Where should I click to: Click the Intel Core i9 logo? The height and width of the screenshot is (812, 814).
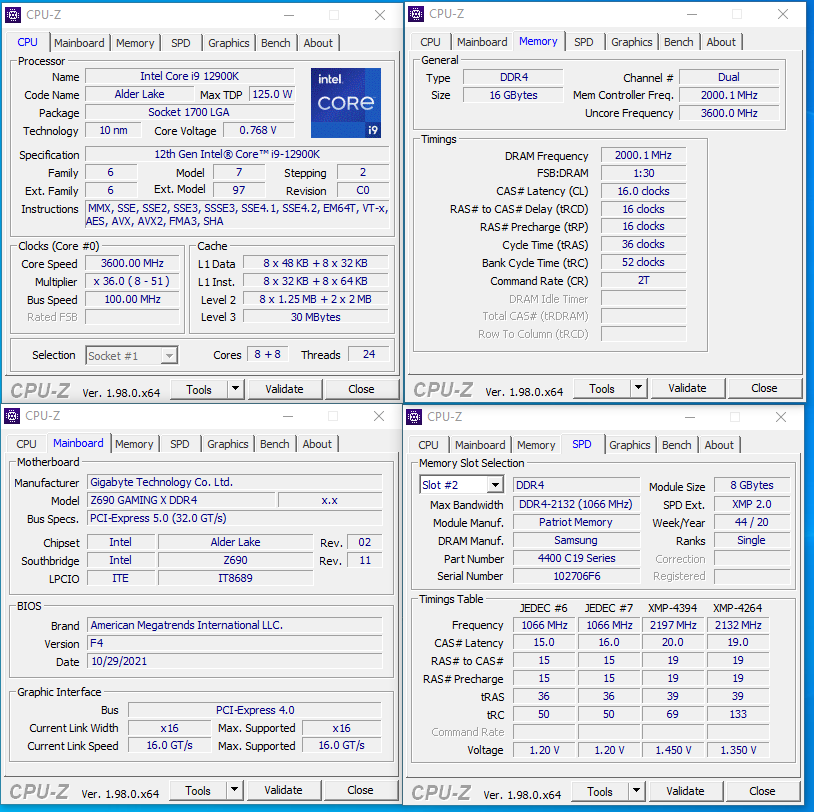[346, 103]
